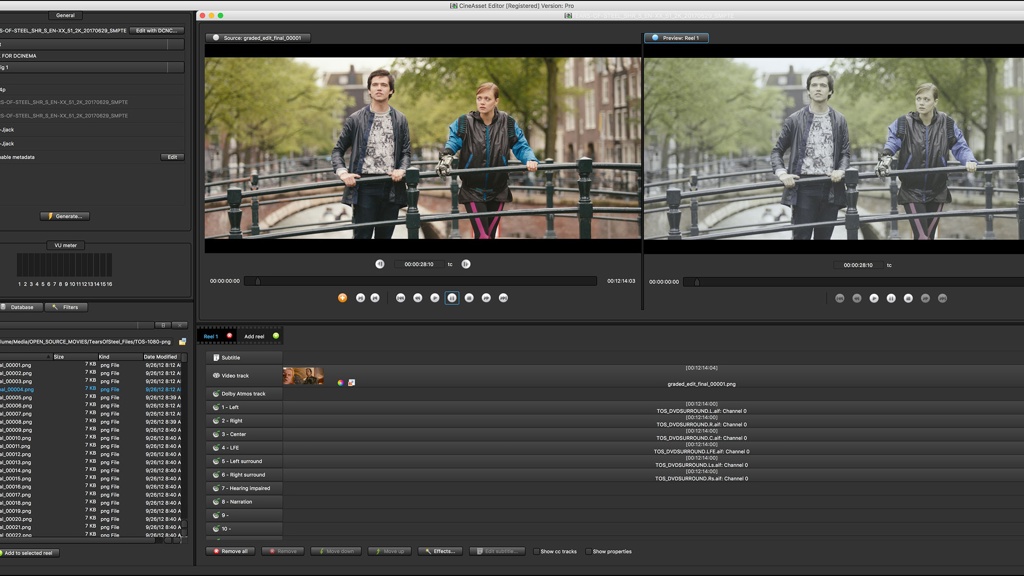Click the play button under the Source viewer
This screenshot has height=576, width=1024.
tap(434, 297)
